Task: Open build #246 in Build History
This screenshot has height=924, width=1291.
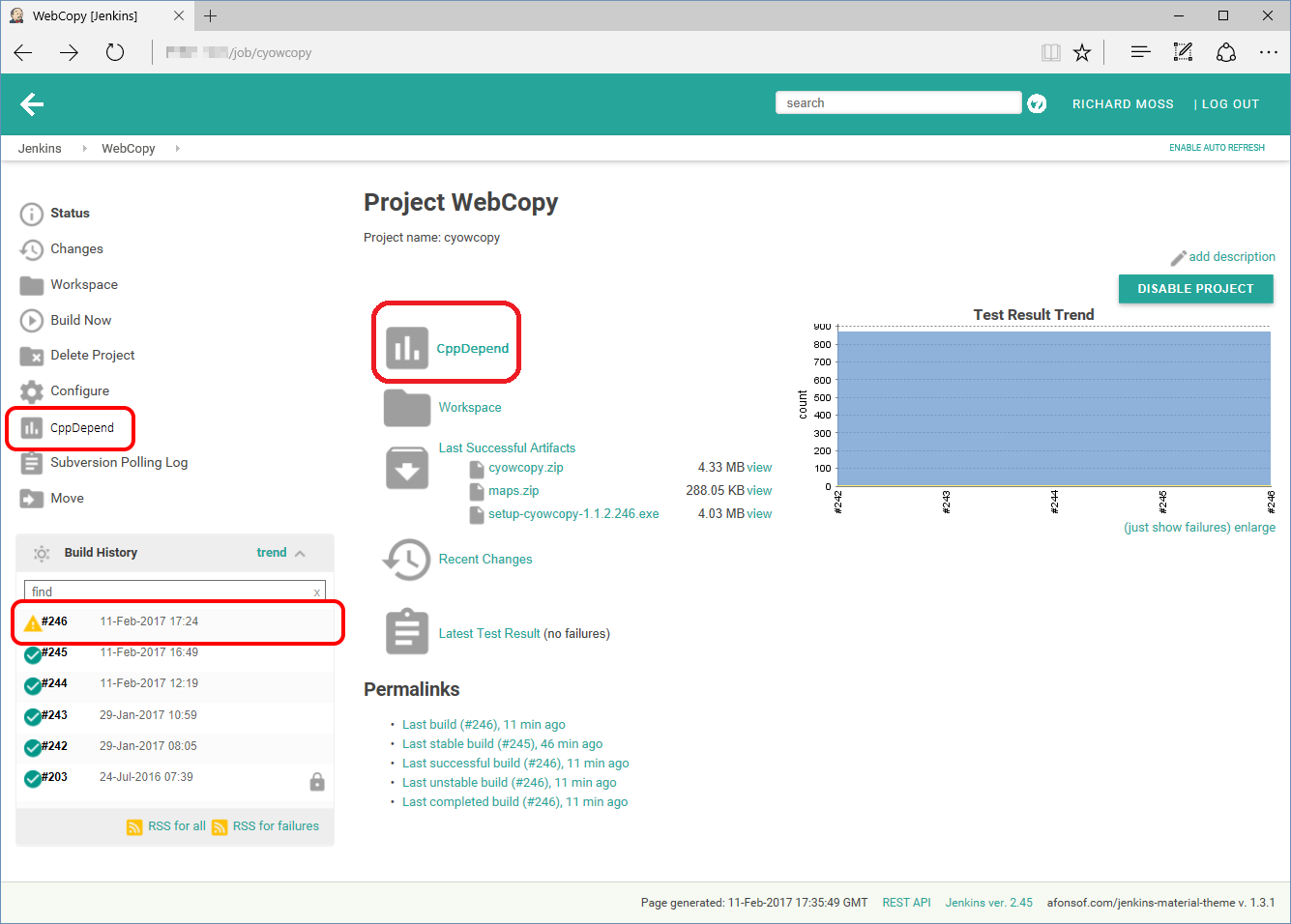Action: coord(54,621)
